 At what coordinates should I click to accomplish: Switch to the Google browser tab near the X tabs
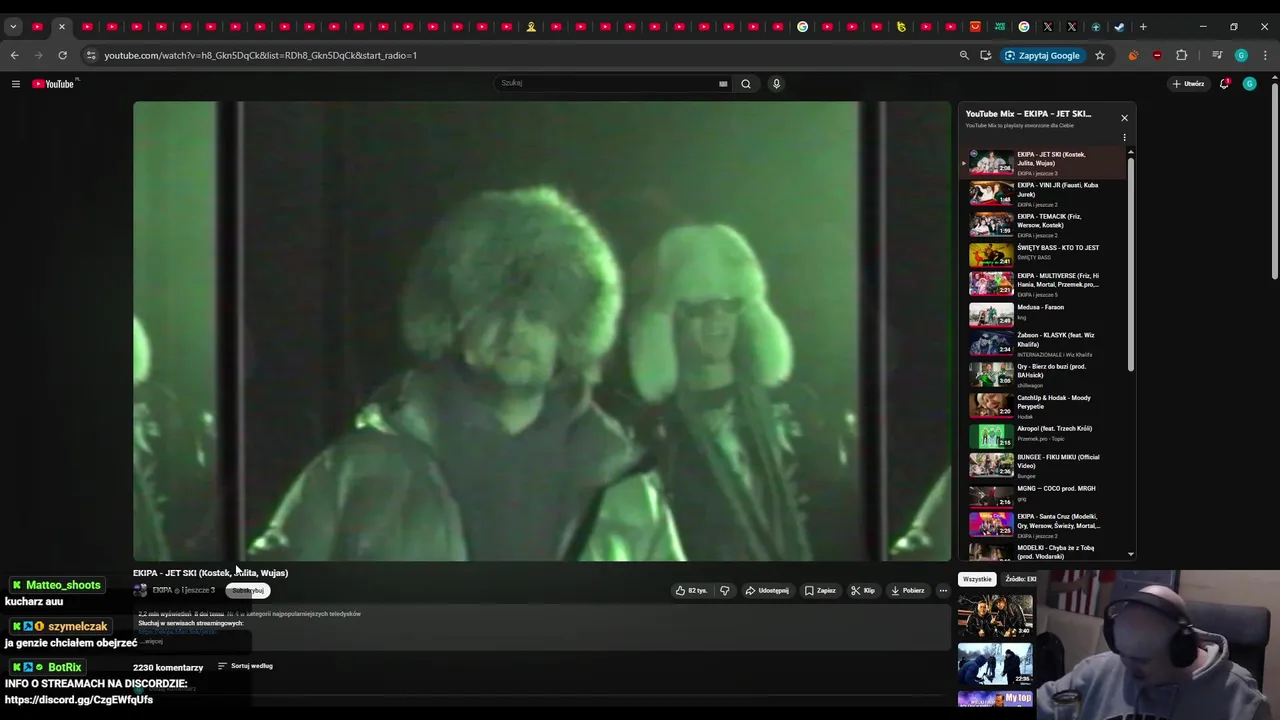coord(1024,27)
